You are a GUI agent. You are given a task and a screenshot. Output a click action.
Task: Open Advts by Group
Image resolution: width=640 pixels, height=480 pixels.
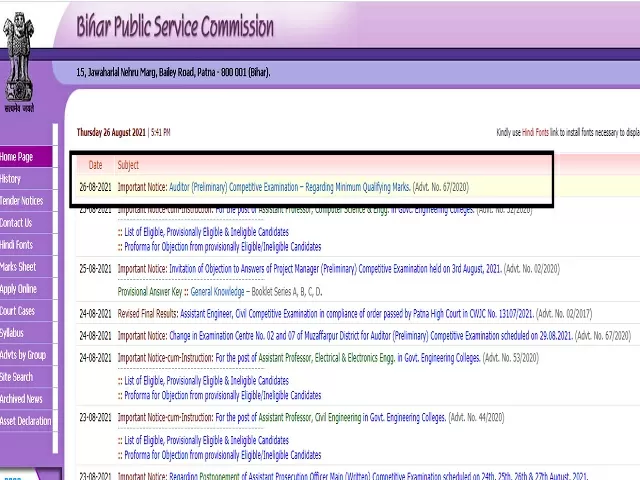[x=23, y=355]
